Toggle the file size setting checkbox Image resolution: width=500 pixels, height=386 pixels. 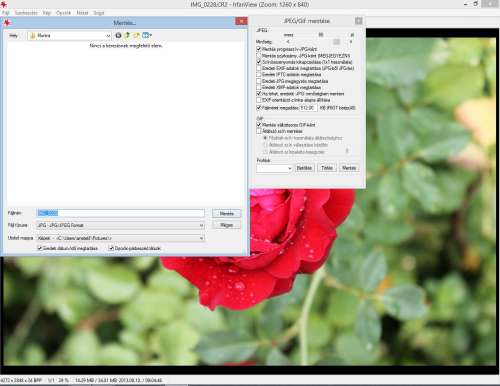pyautogui.click(x=259, y=108)
